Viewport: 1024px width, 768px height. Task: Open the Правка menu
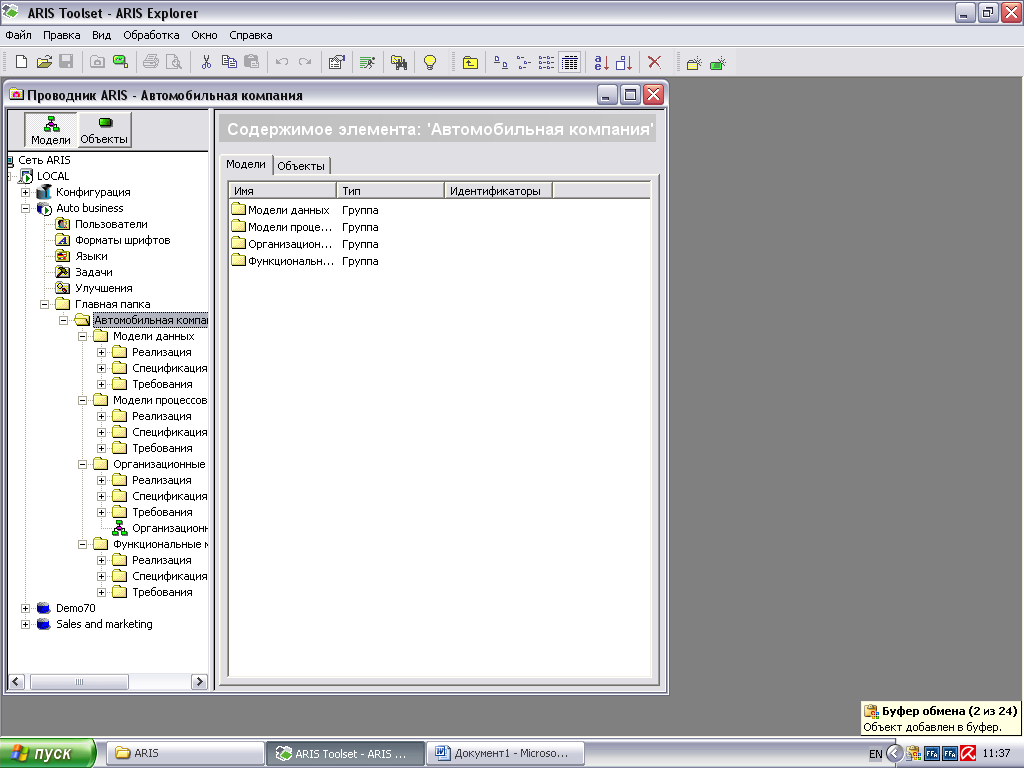(61, 35)
